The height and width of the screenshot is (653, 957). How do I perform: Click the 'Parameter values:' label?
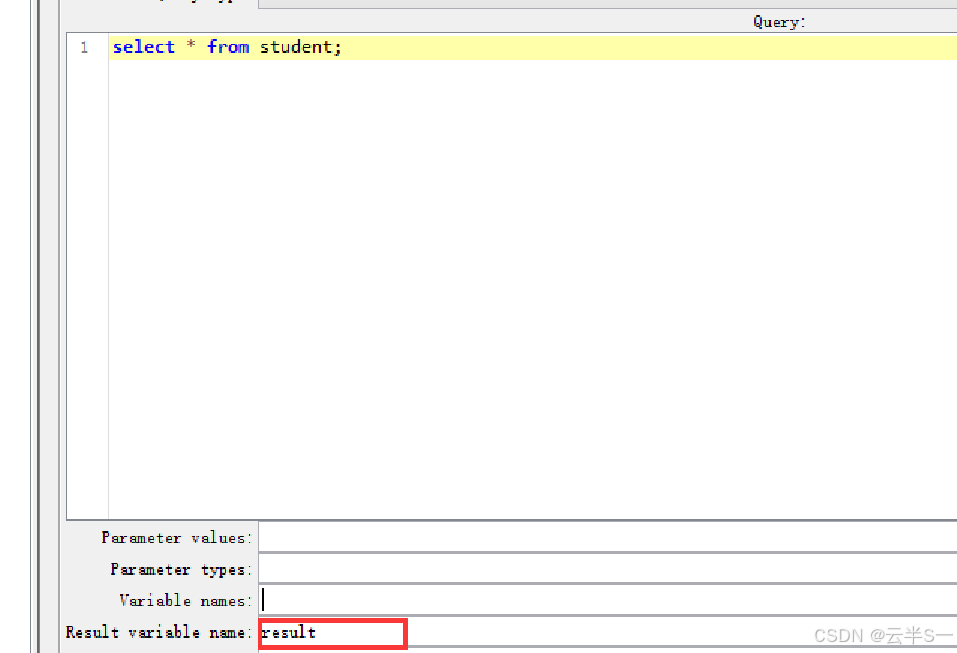click(x=176, y=538)
